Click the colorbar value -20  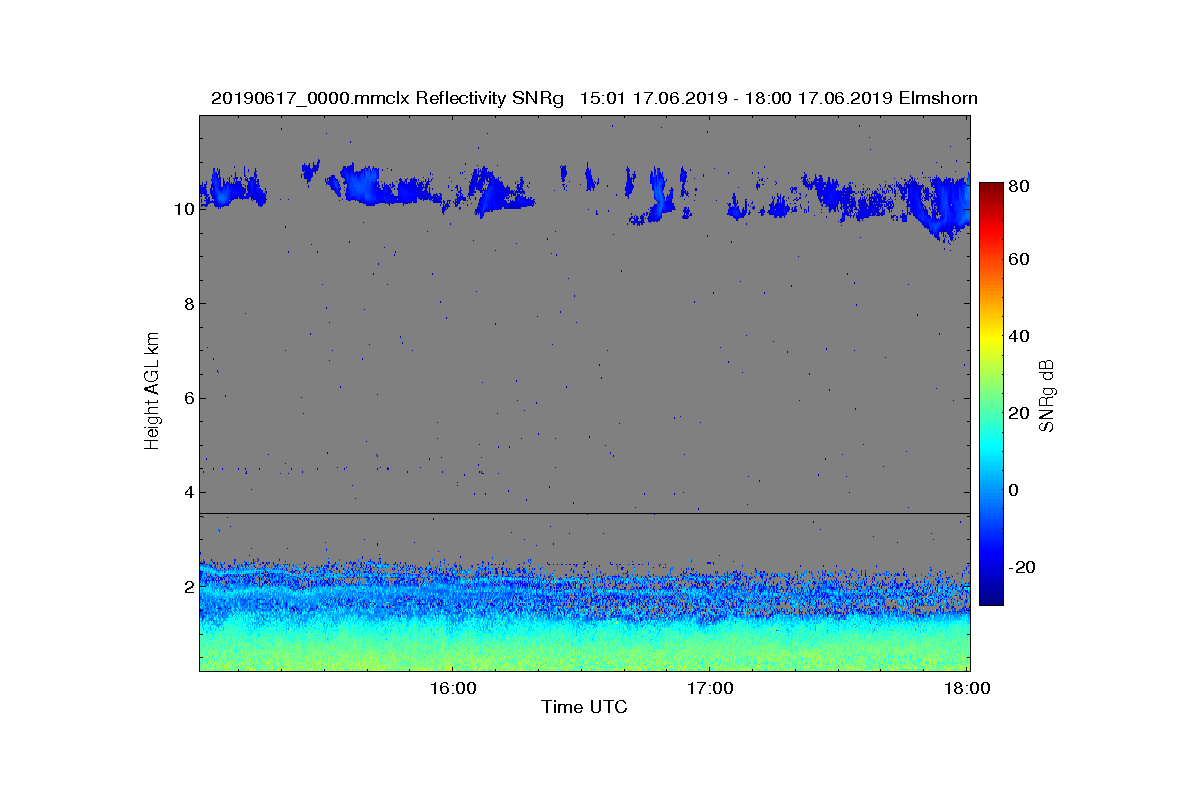click(1023, 567)
